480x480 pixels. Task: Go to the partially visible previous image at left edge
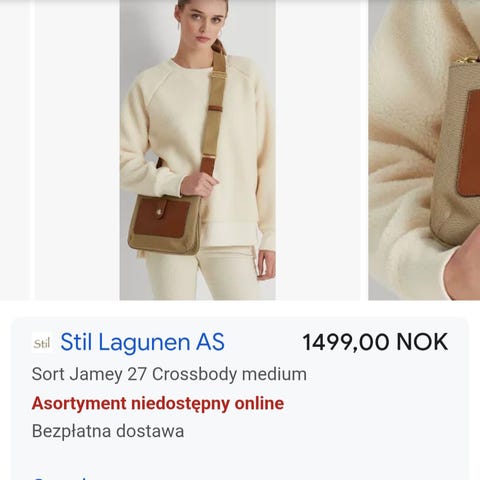15,150
